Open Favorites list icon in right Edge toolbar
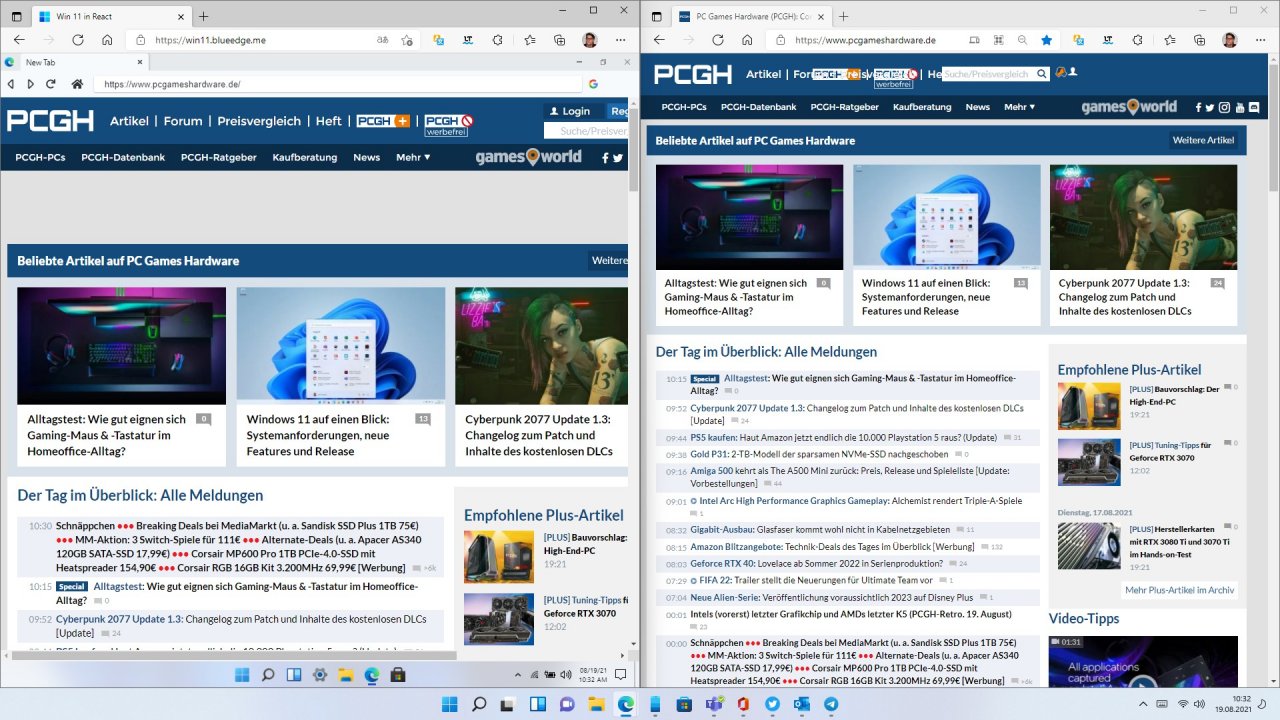Image resolution: width=1280 pixels, height=720 pixels. pyautogui.click(x=1168, y=40)
